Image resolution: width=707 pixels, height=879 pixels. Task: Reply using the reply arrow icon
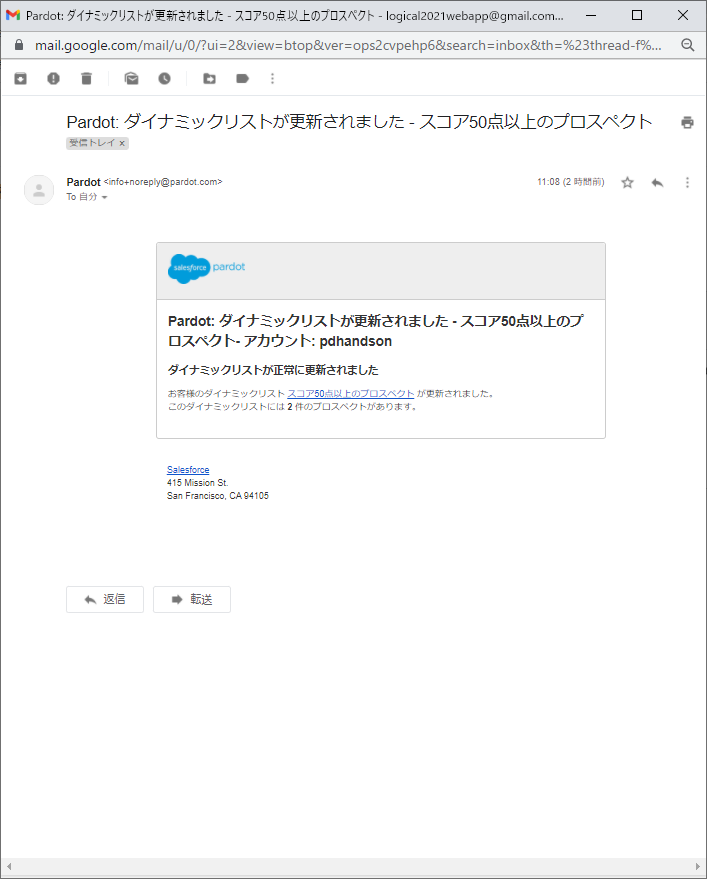point(656,183)
